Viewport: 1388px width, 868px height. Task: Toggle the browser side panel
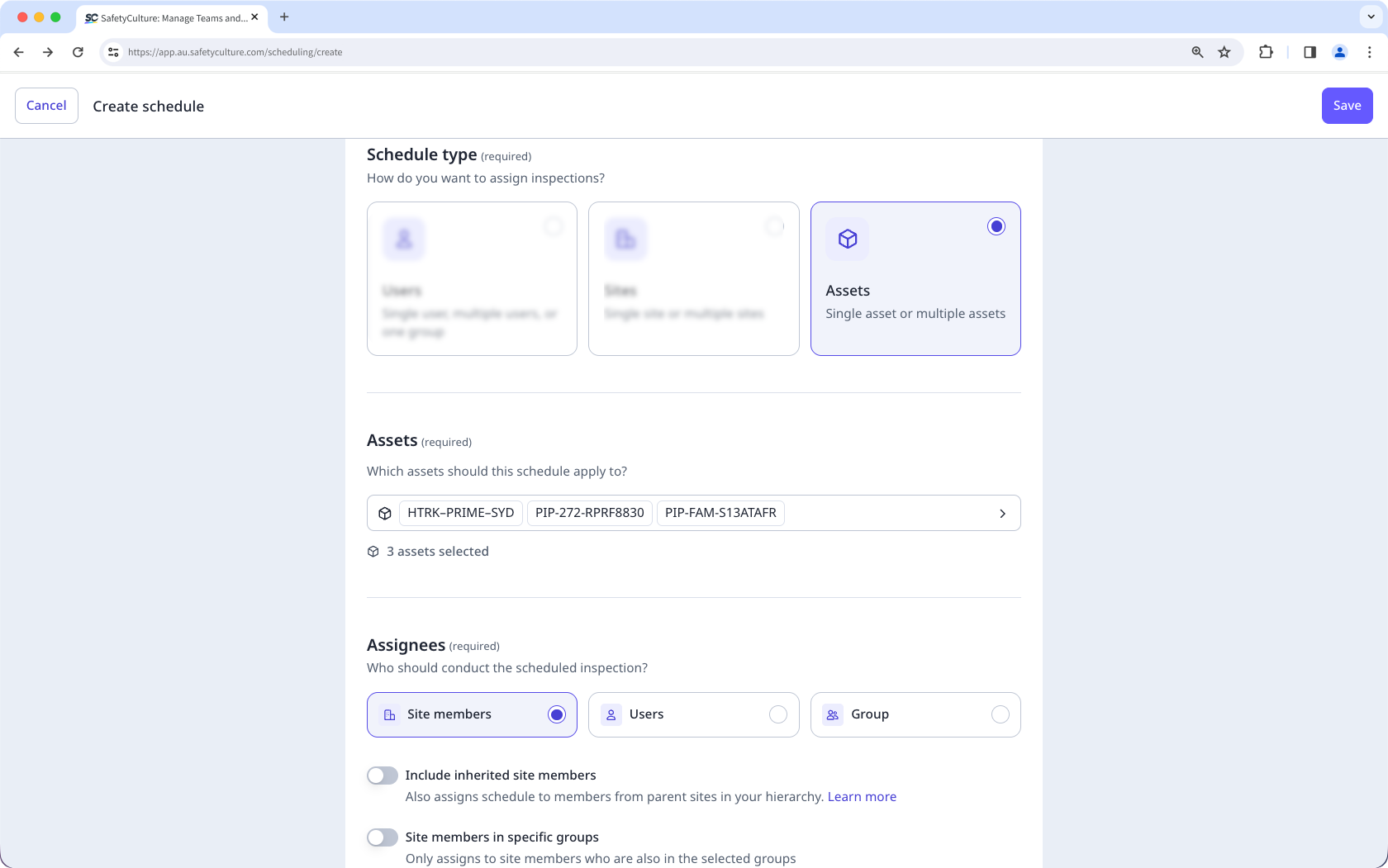click(x=1310, y=52)
